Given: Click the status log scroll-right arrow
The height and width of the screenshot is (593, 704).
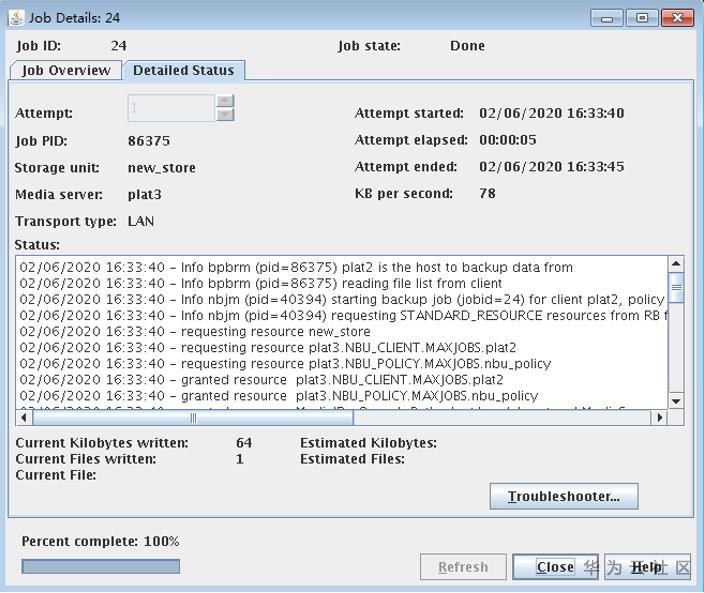Looking at the screenshot, I should tap(660, 418).
